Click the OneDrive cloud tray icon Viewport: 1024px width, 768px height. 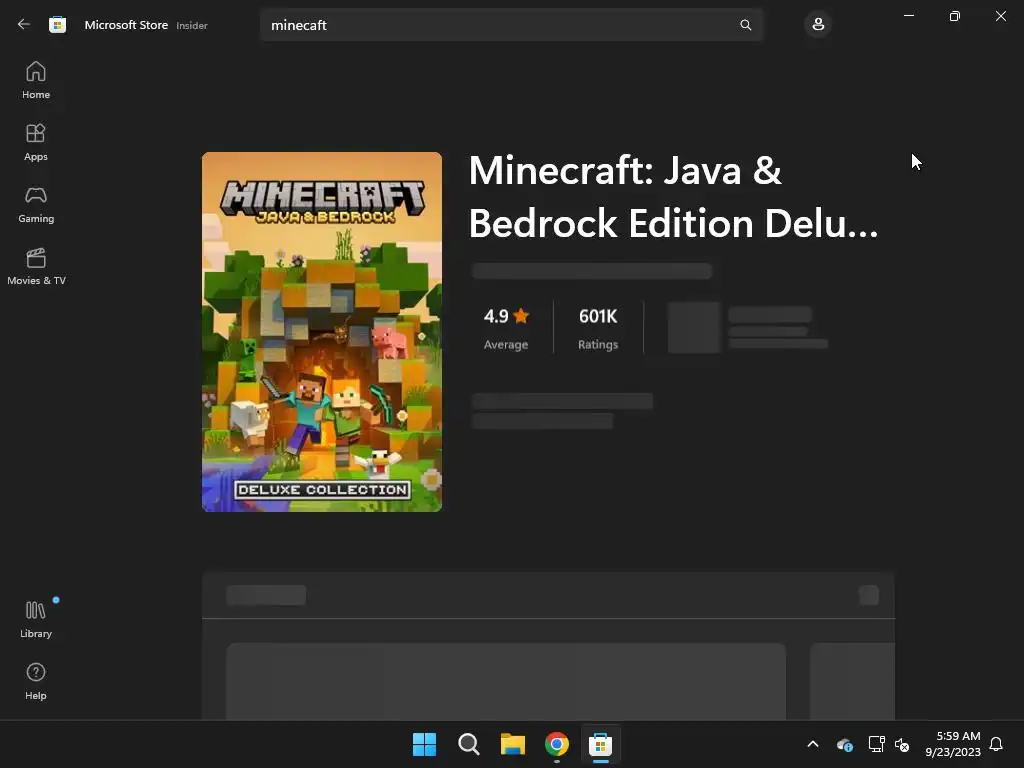(844, 744)
